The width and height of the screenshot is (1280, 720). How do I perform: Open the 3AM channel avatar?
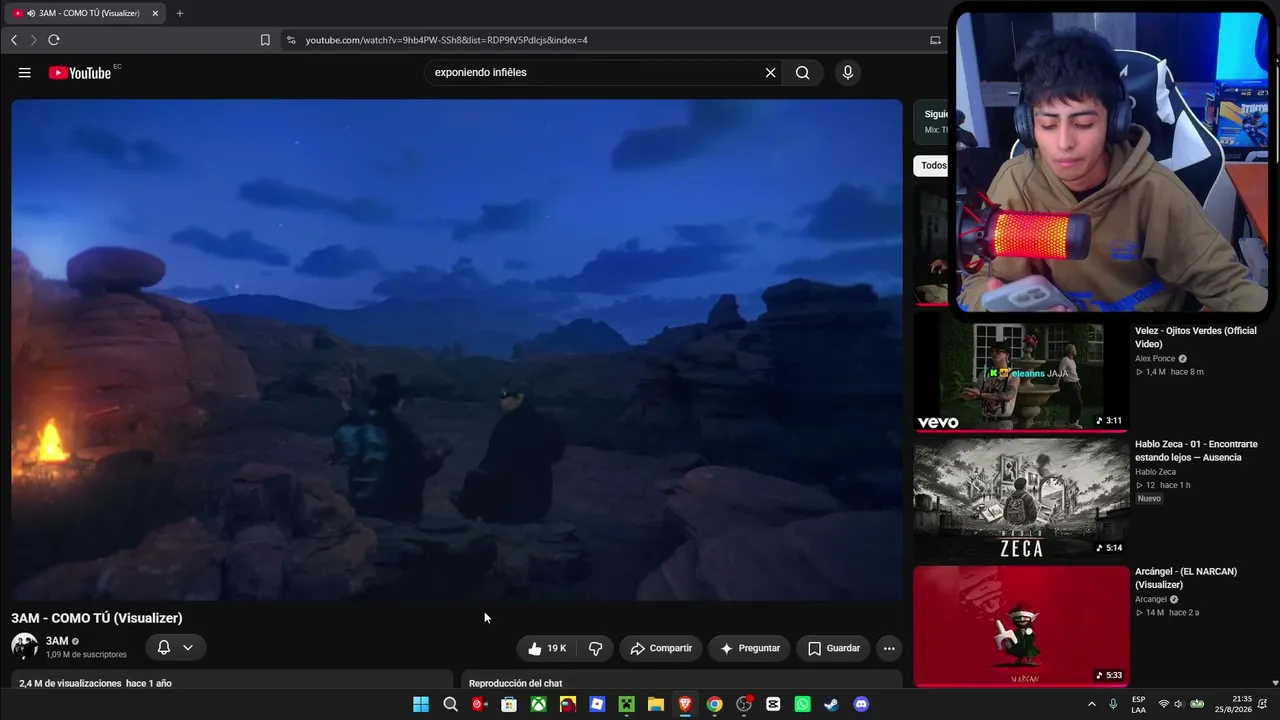tap(24, 646)
